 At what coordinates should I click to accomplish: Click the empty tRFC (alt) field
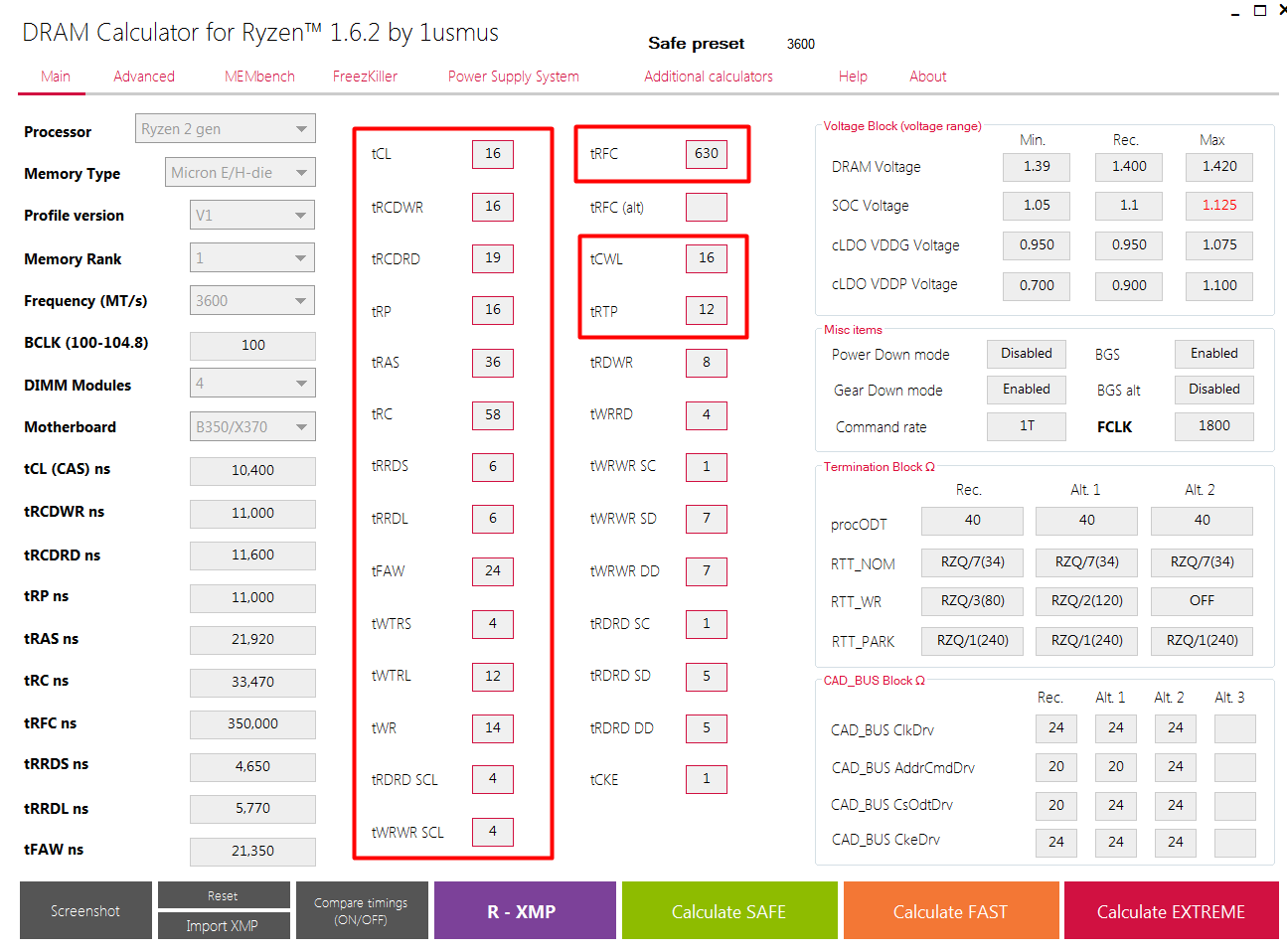coord(707,207)
